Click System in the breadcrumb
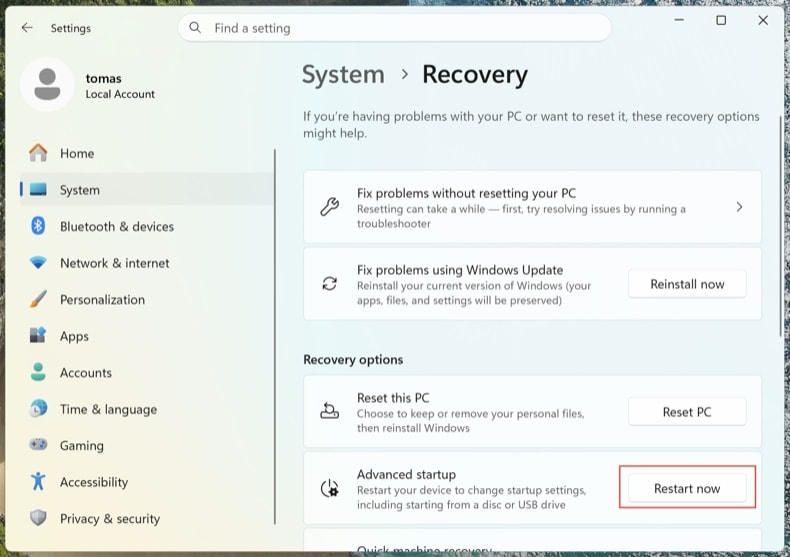Screen dimensions: 790x557 pos(343,75)
